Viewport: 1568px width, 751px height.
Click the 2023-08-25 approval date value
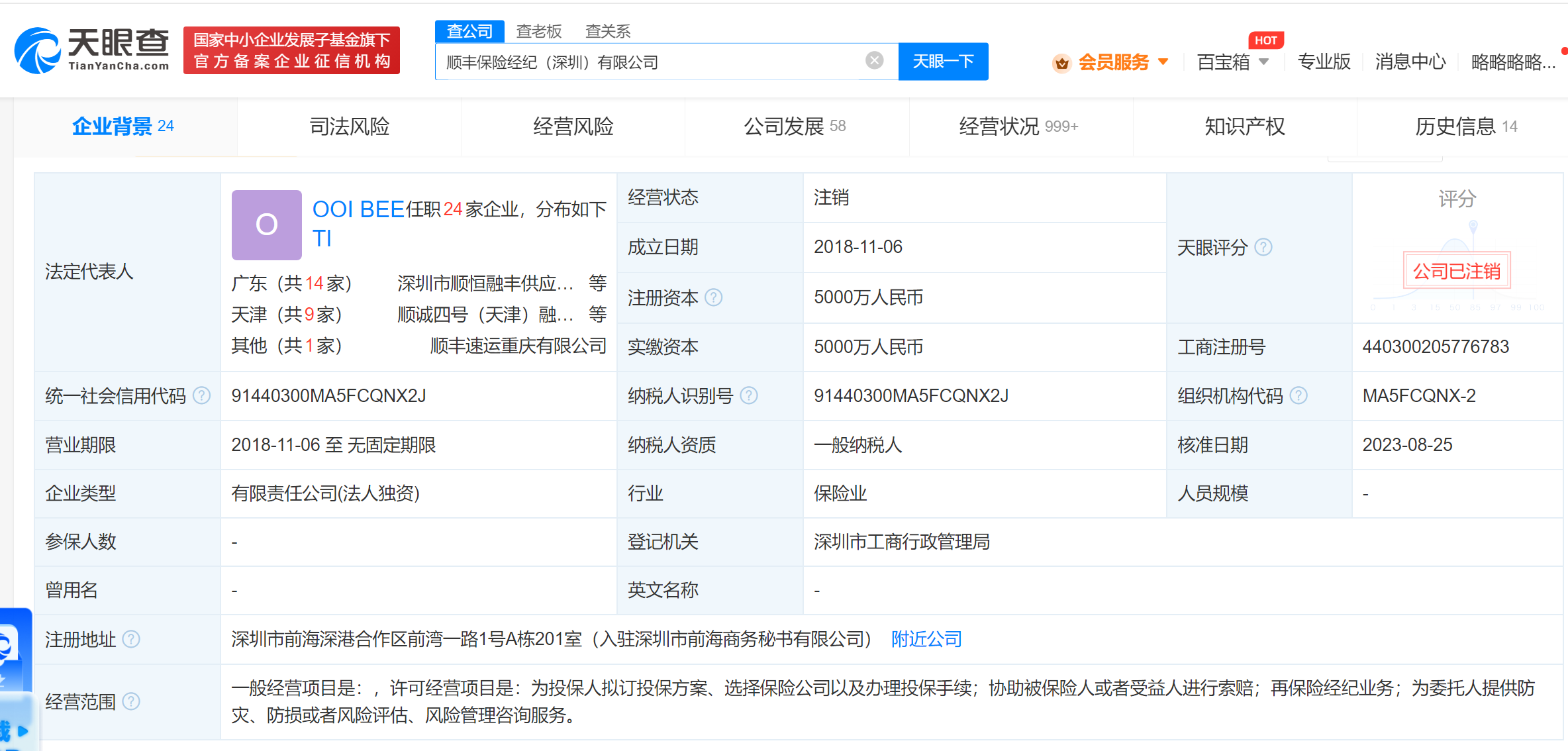coord(1407,444)
